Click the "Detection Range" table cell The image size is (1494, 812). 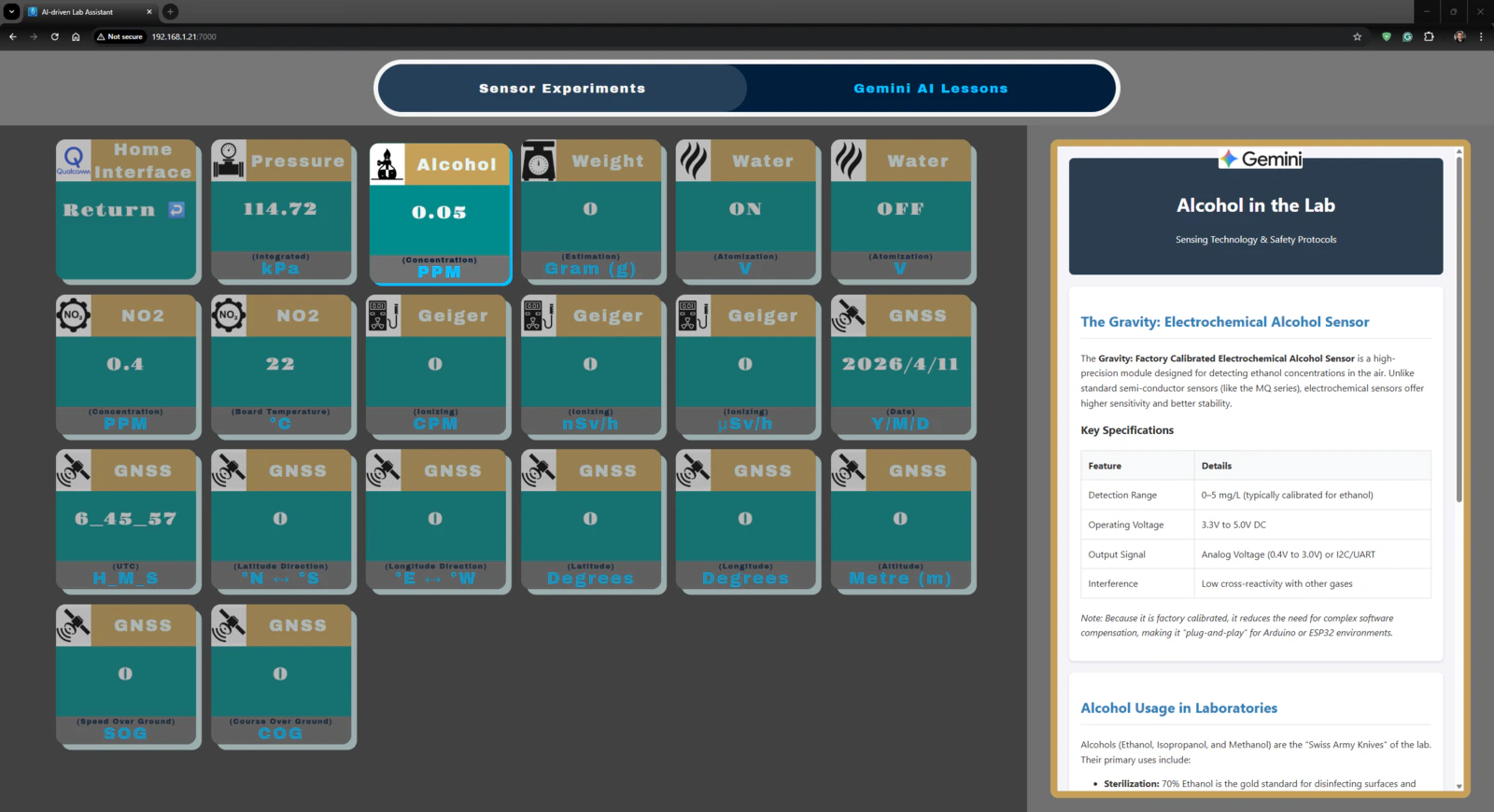pyautogui.click(x=1137, y=495)
